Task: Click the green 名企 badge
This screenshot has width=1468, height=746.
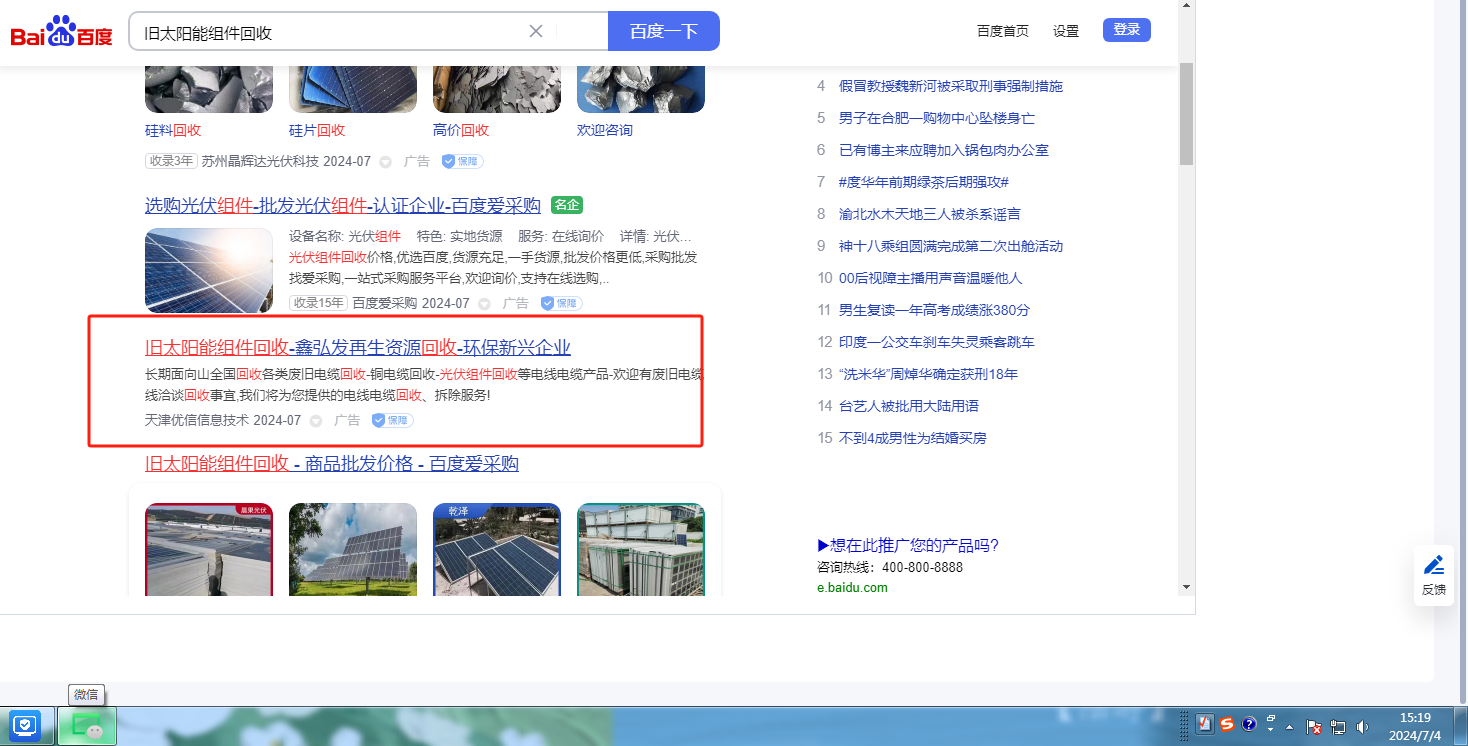Action: click(x=566, y=205)
